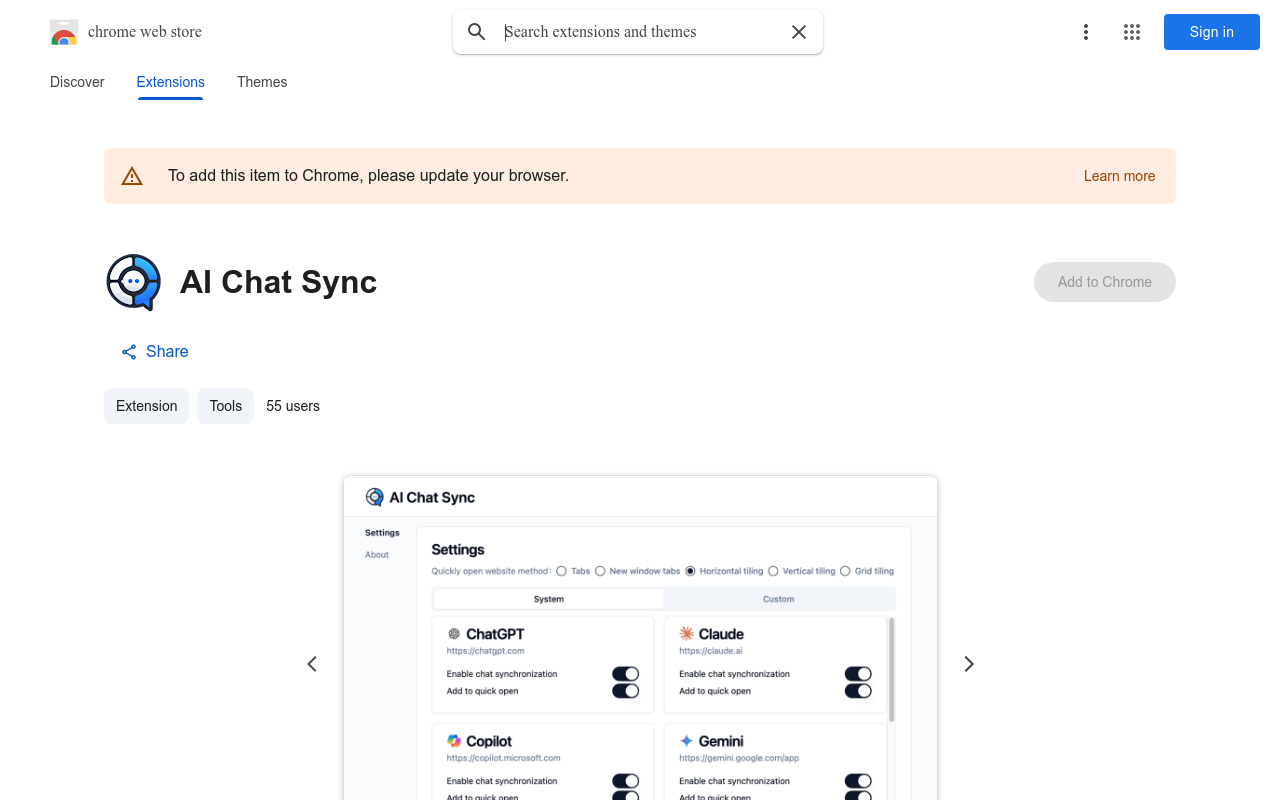
Task: Click the share icon next to Share
Action: pos(129,352)
